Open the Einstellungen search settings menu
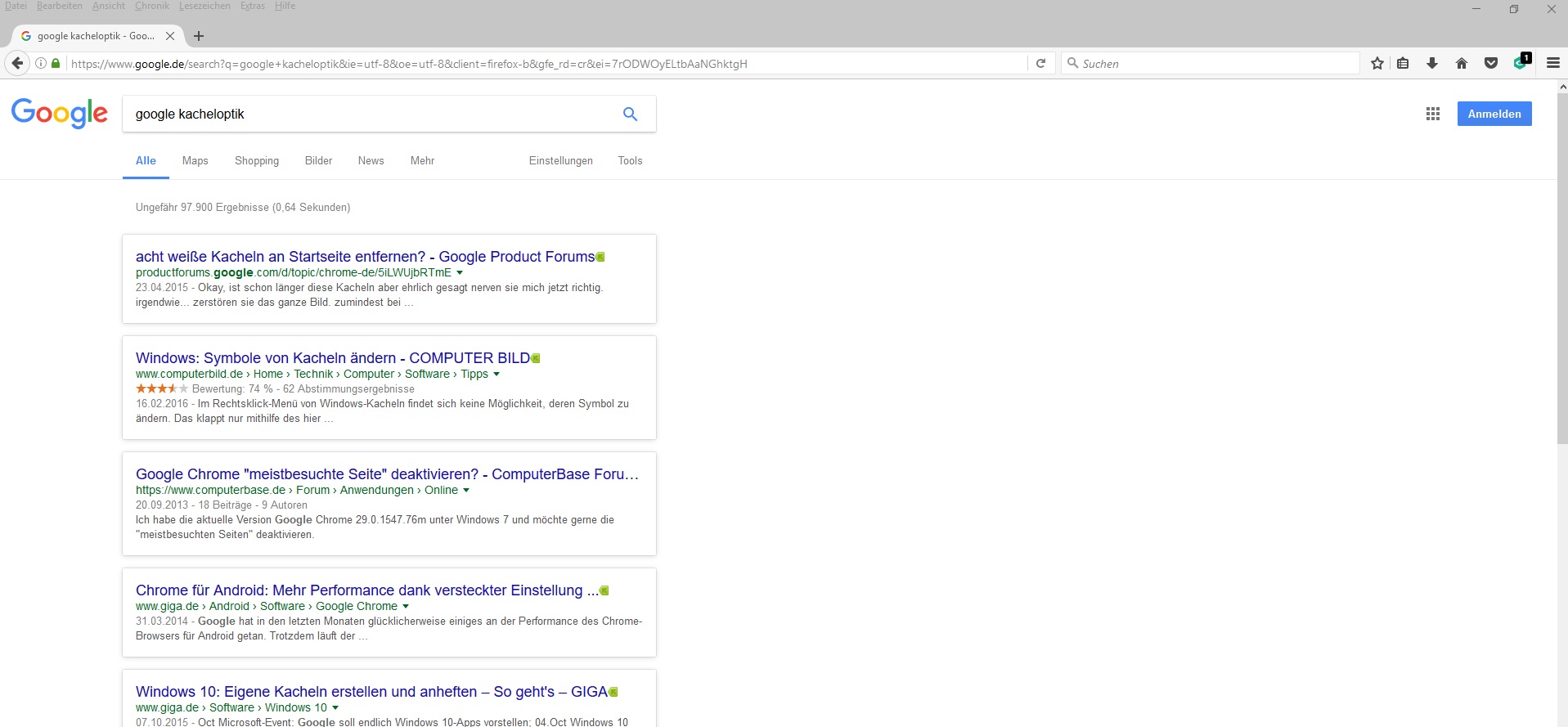 [561, 161]
